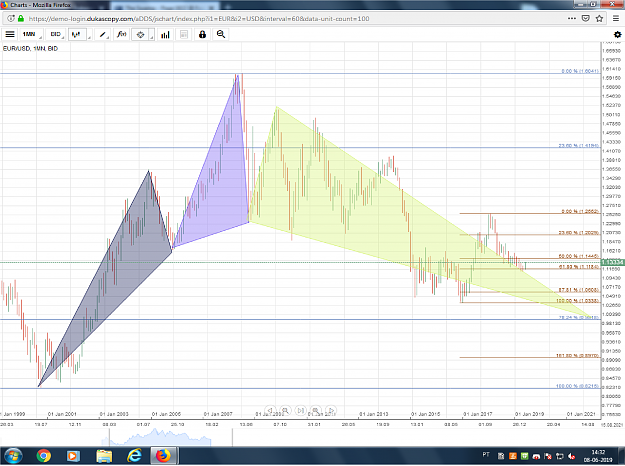Open chart settings gear
The image size is (625, 466).
(x=617, y=35)
